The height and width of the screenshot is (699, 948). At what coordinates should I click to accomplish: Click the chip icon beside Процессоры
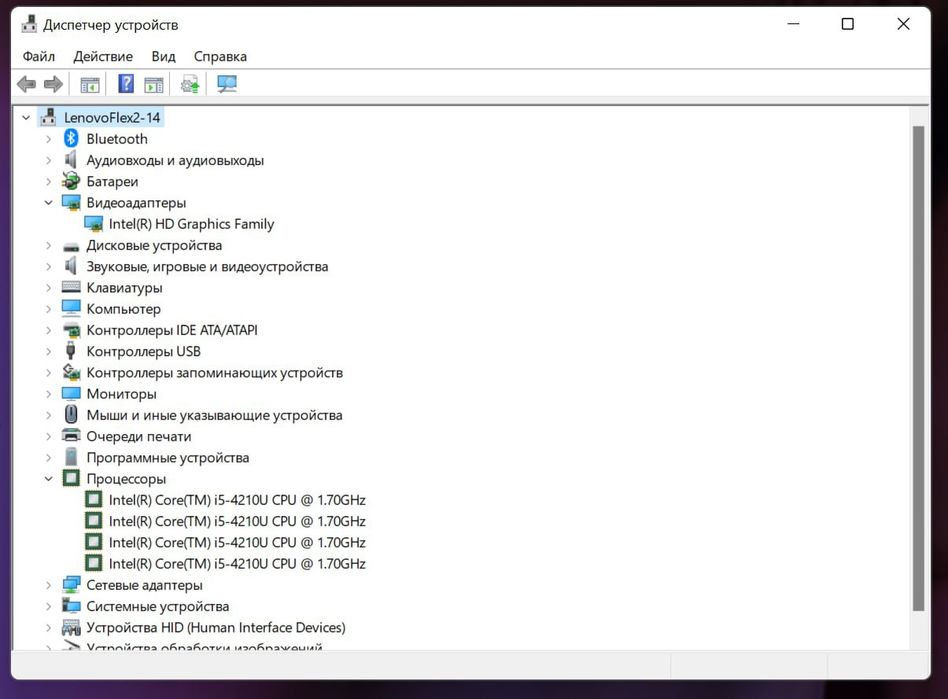[x=71, y=478]
